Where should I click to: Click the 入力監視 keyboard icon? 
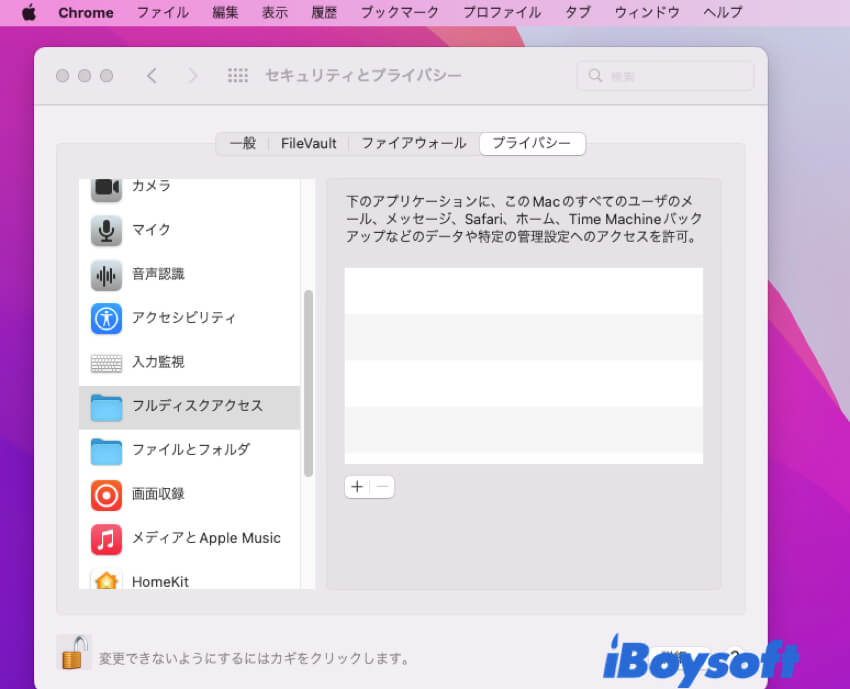tap(106, 363)
